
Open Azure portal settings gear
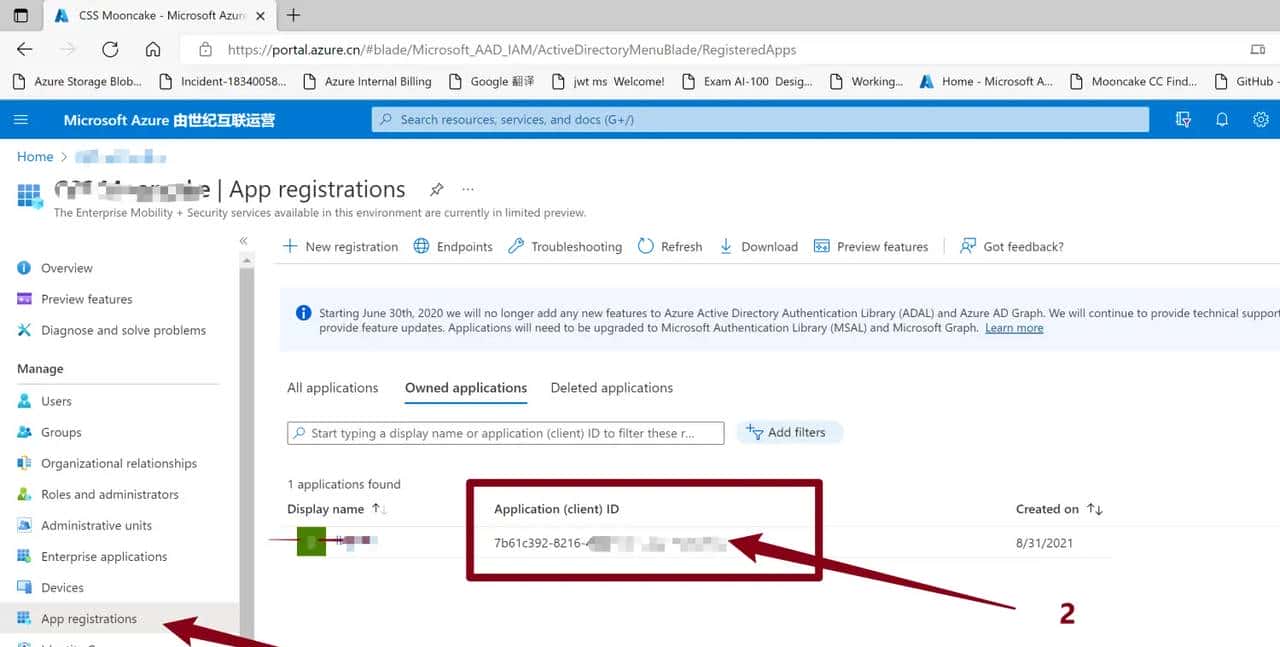pos(1260,119)
